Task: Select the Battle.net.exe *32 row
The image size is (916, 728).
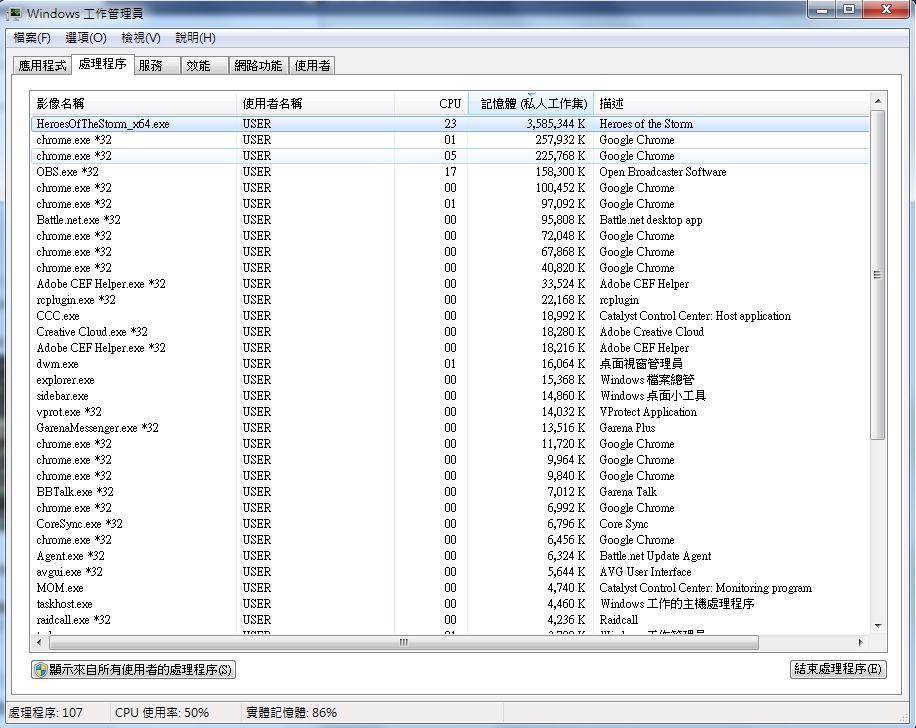Action: (x=450, y=220)
